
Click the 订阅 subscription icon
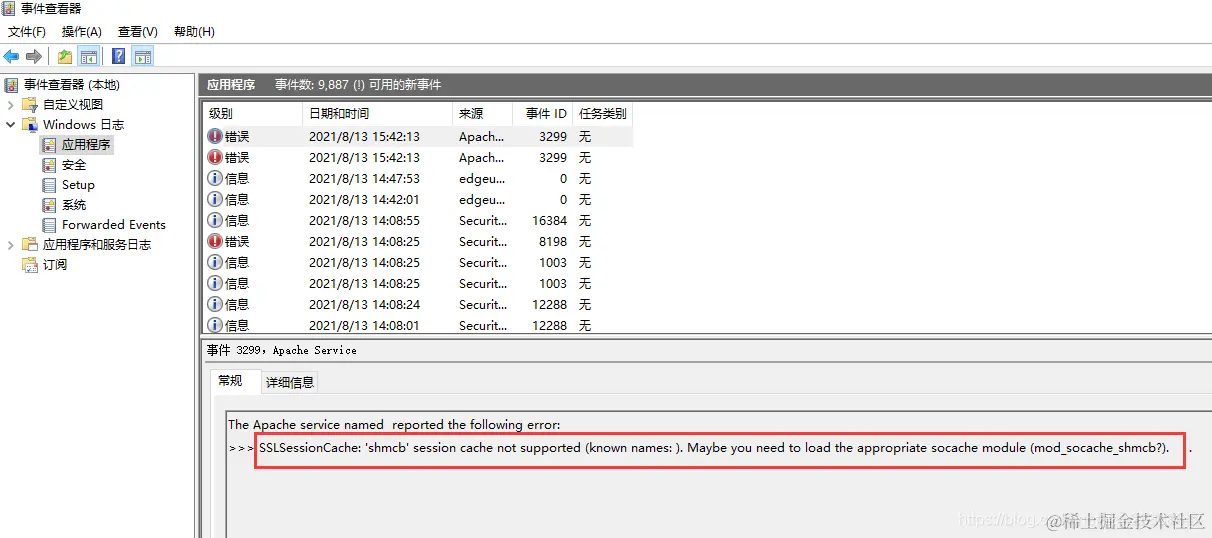pos(30,265)
